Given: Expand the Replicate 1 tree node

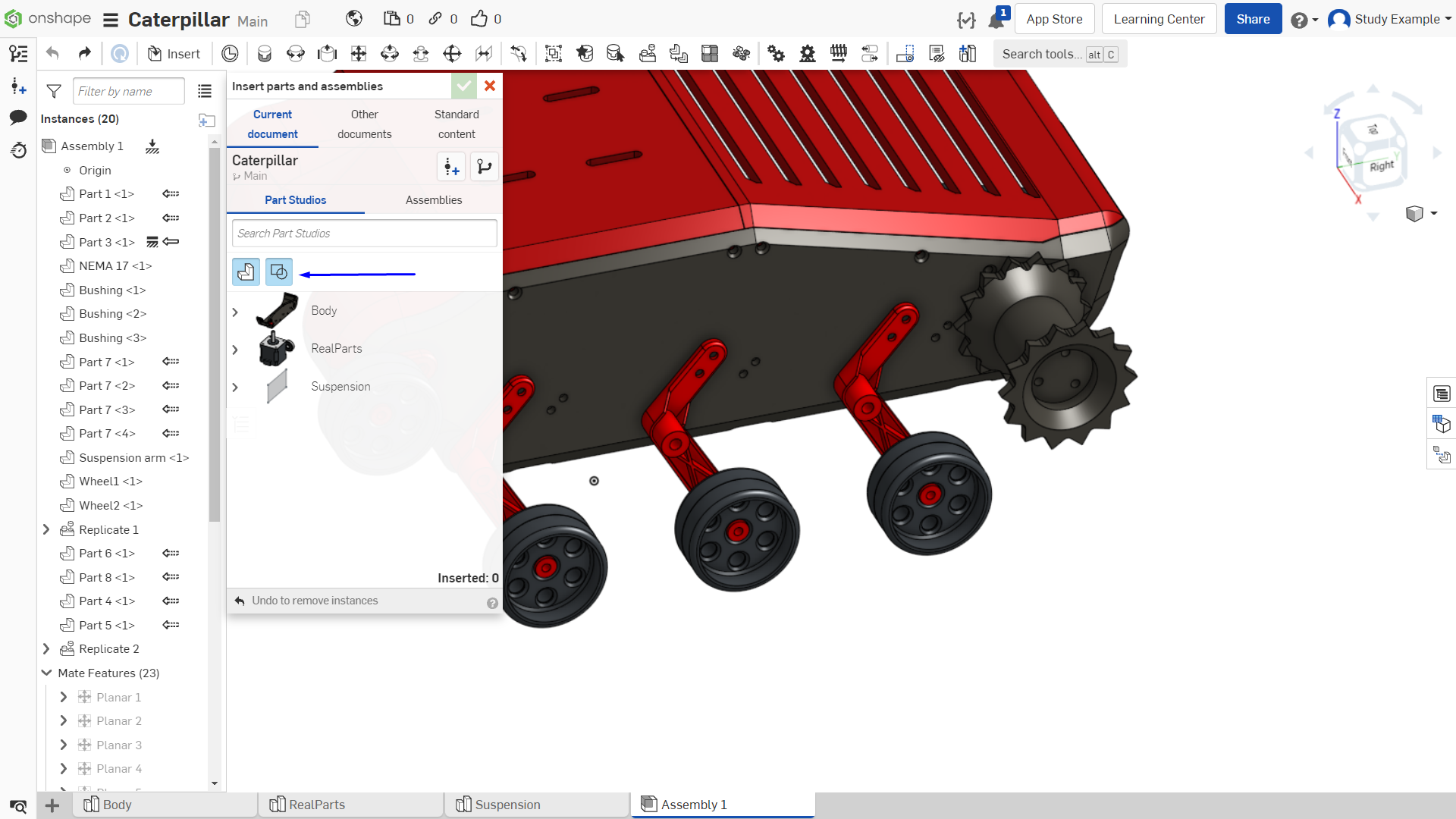Looking at the screenshot, I should tap(46, 529).
